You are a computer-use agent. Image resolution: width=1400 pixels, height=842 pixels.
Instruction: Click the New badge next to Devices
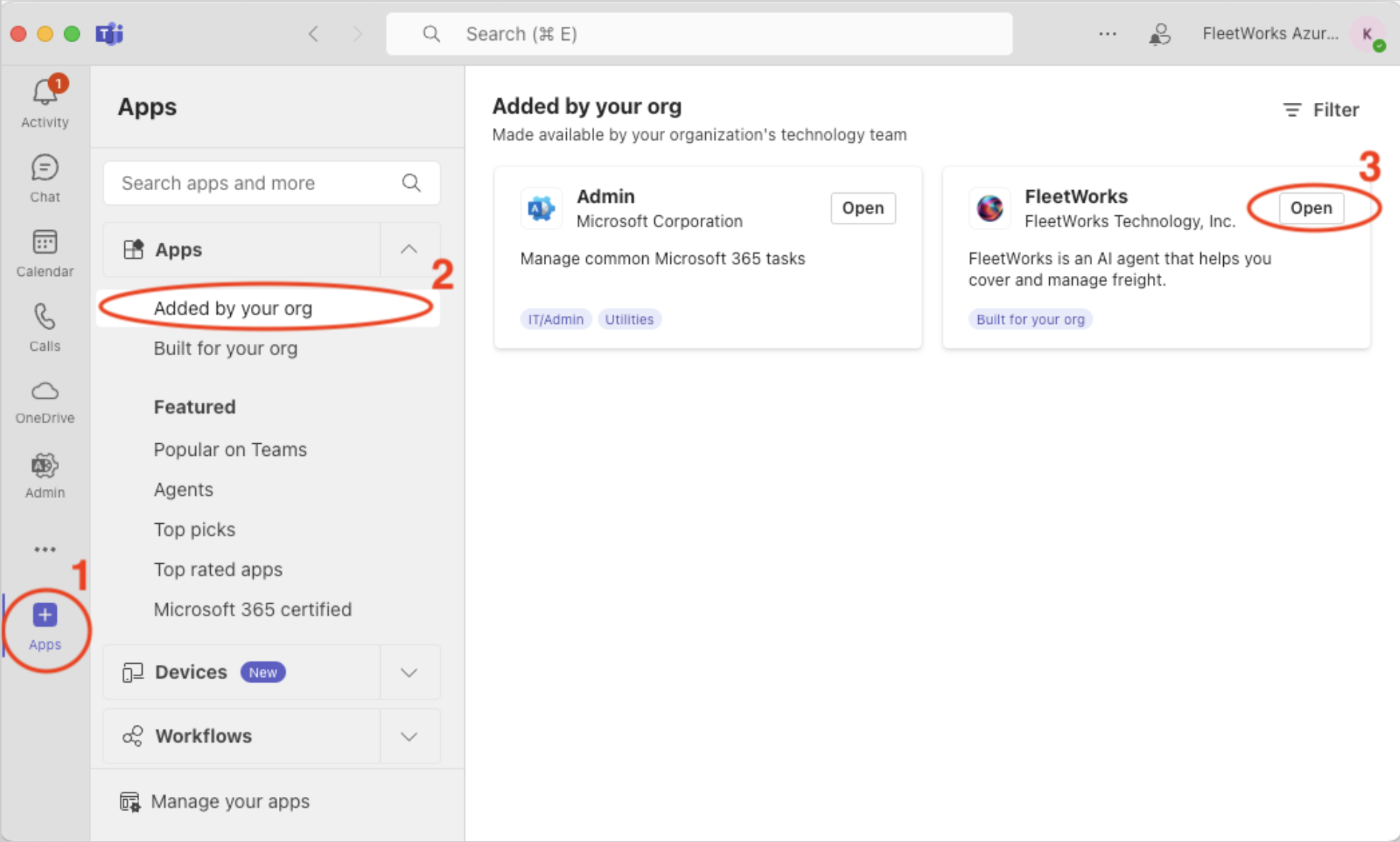[x=263, y=672]
